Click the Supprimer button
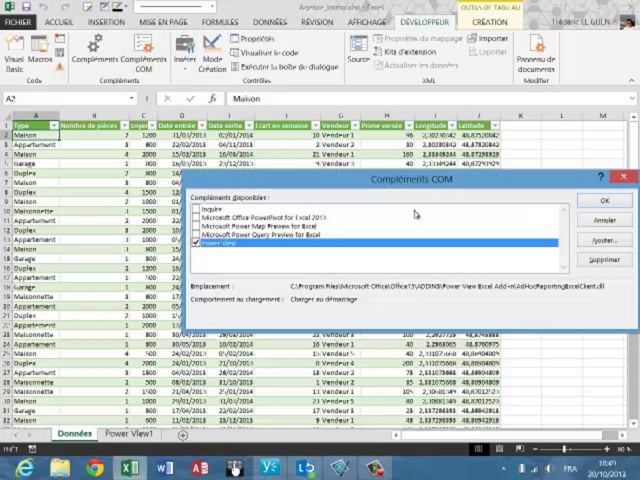The width and height of the screenshot is (640, 480). (x=605, y=260)
